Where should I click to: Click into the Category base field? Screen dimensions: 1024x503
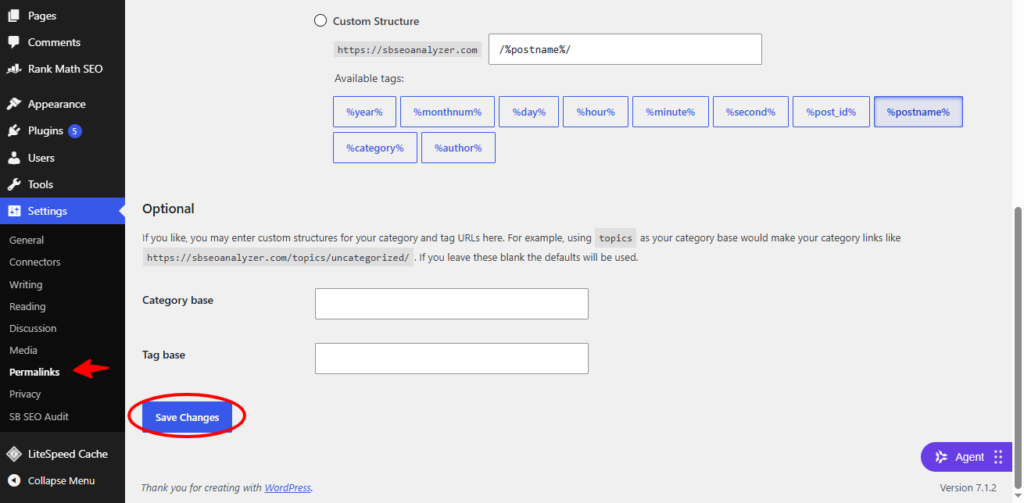[x=451, y=304]
